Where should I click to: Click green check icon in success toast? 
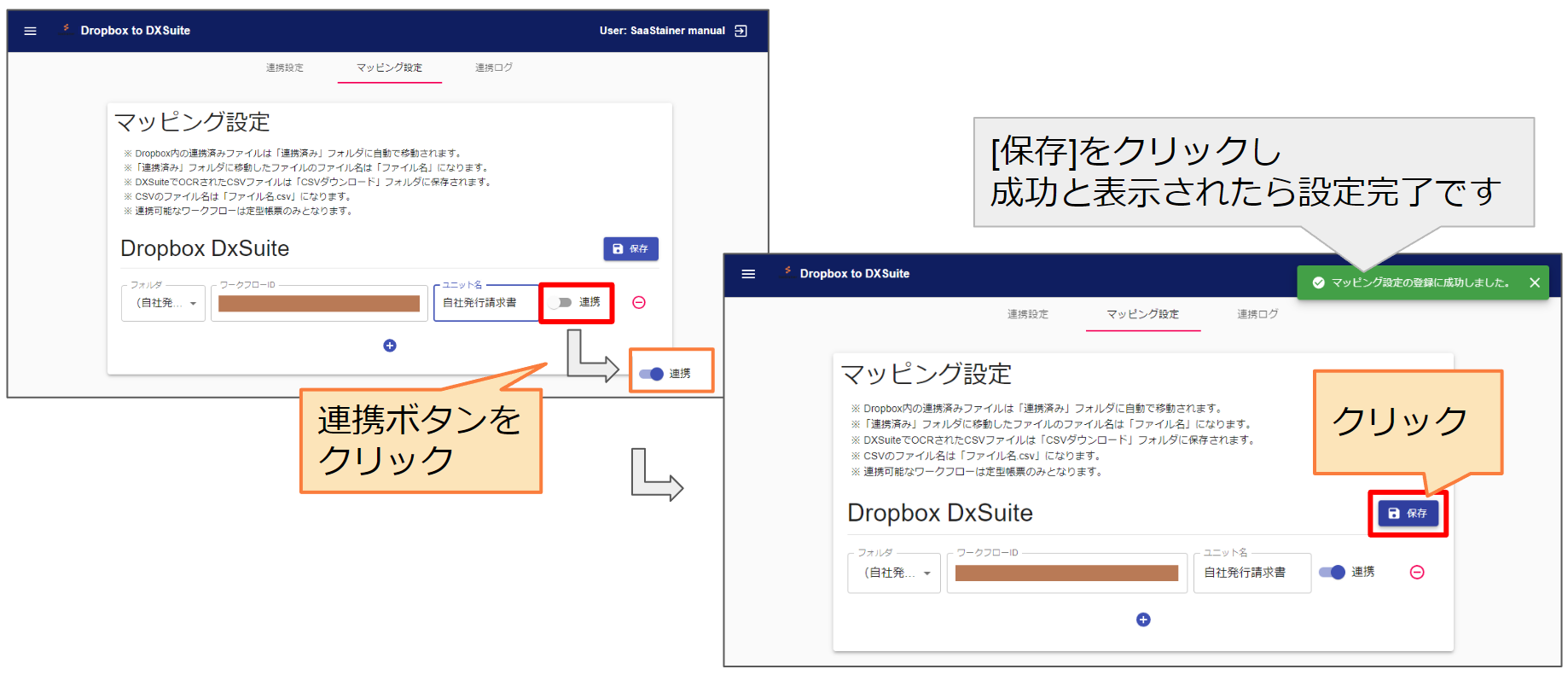pyautogui.click(x=1318, y=282)
